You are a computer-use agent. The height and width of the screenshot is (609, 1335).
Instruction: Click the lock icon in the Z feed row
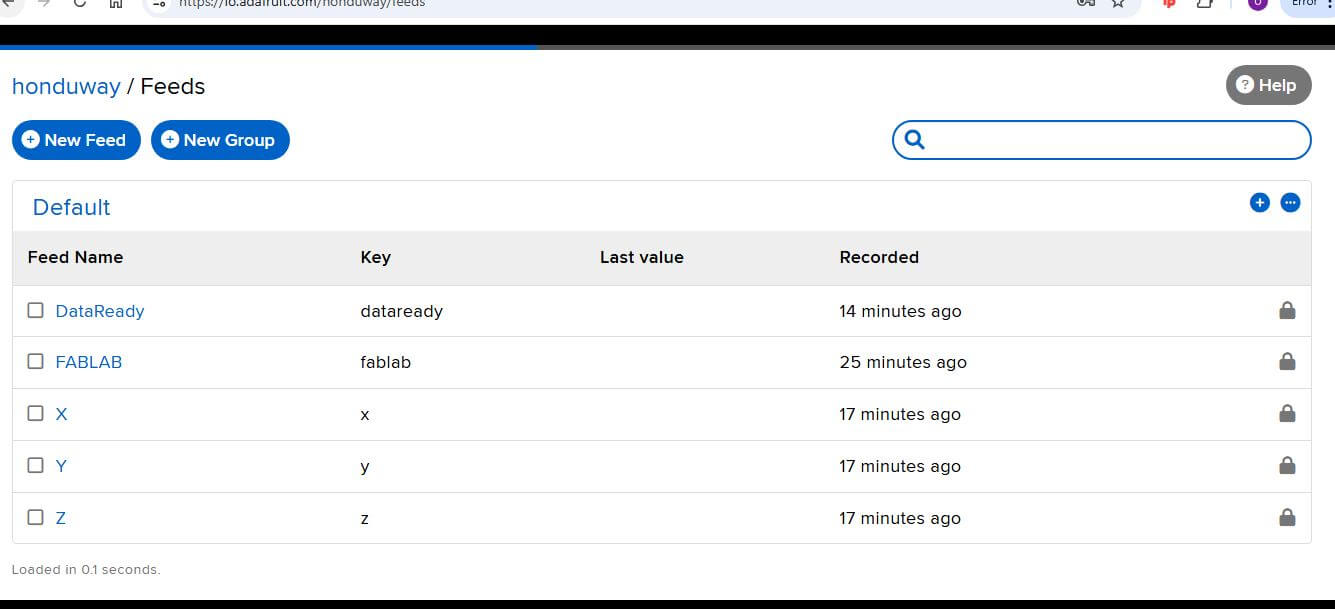[1287, 517]
